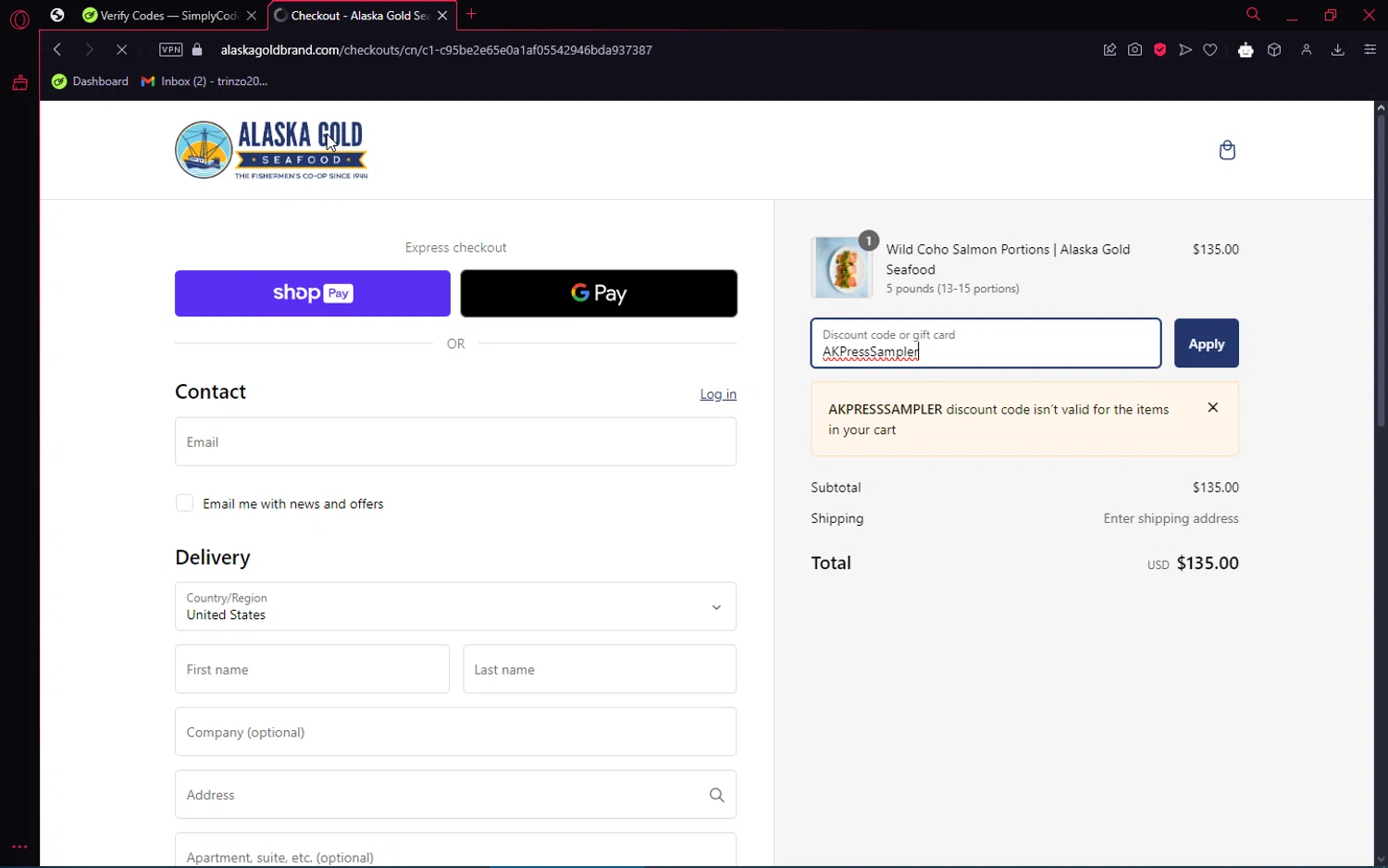
Task: Focus the First name field
Action: coord(312,669)
